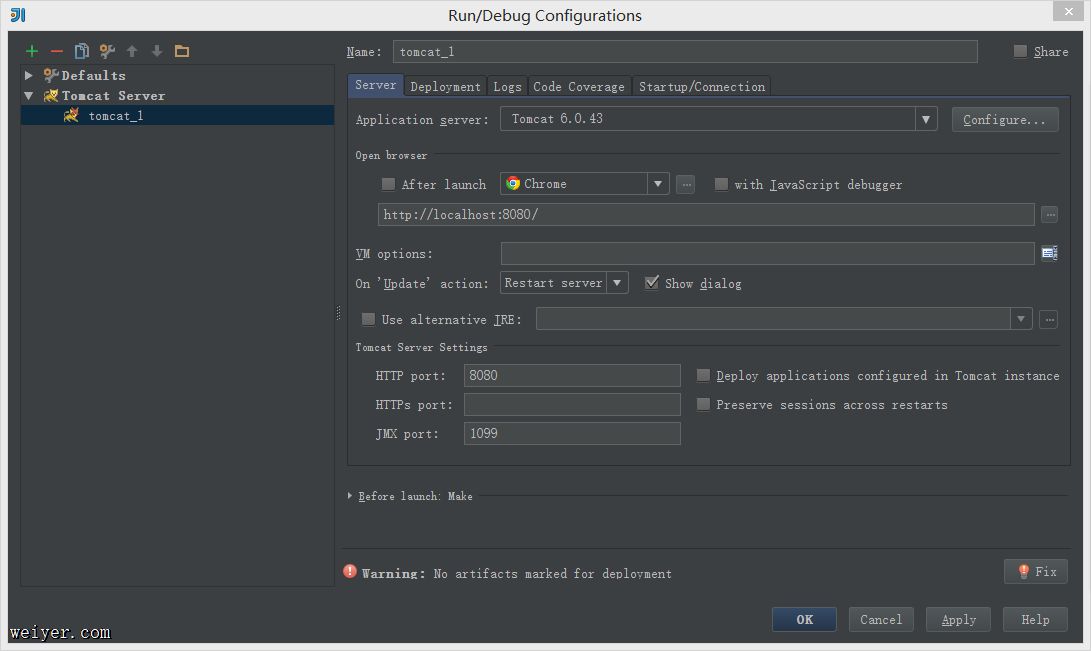Toggle the Share checkbox
1091x651 pixels.
(x=1020, y=51)
